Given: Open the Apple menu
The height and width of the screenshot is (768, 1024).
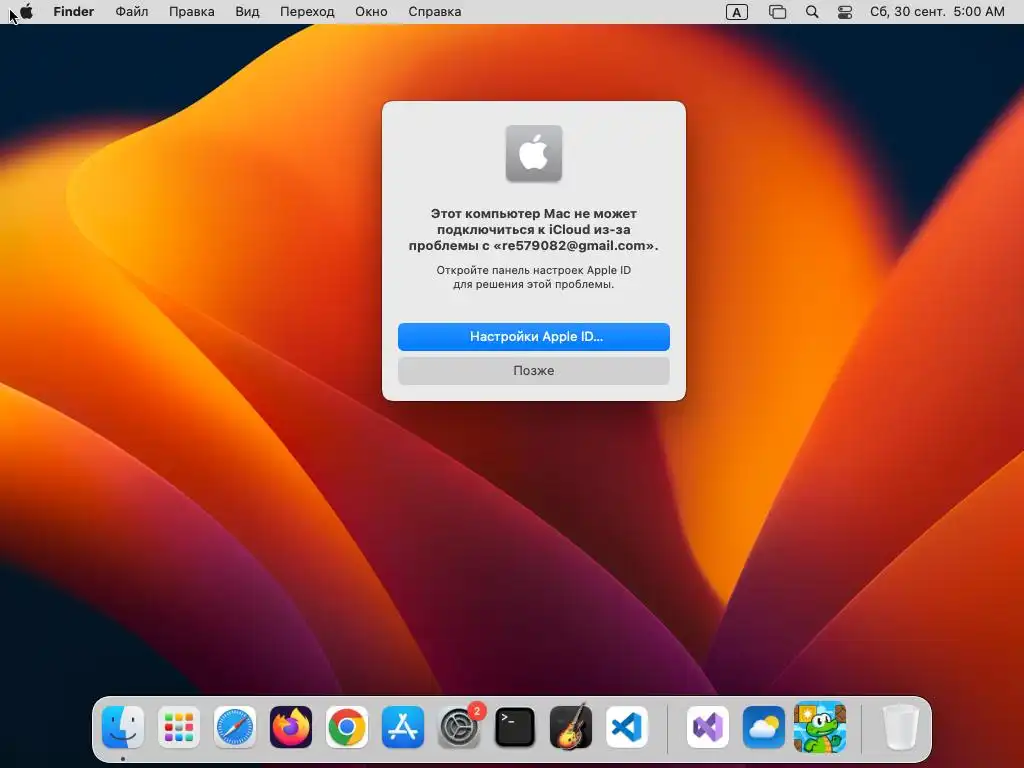Looking at the screenshot, I should tap(26, 11).
